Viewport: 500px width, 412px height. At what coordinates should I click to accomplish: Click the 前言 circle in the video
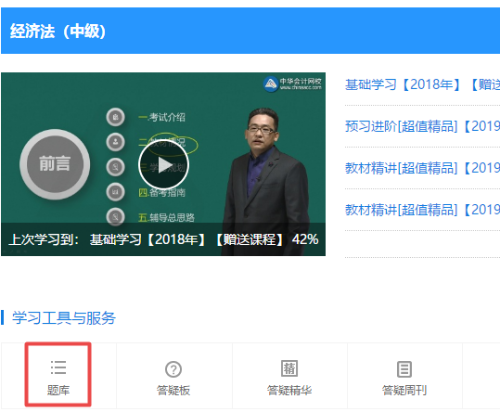(x=55, y=164)
